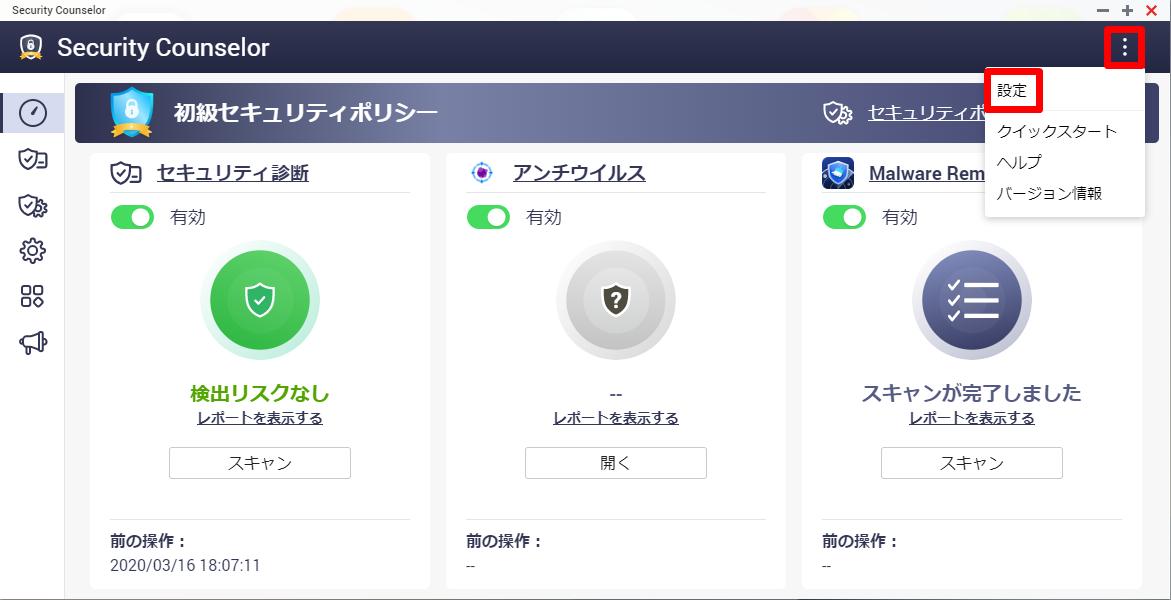Open the security apps grid sidebar icon
1171x600 pixels.
click(x=32, y=297)
